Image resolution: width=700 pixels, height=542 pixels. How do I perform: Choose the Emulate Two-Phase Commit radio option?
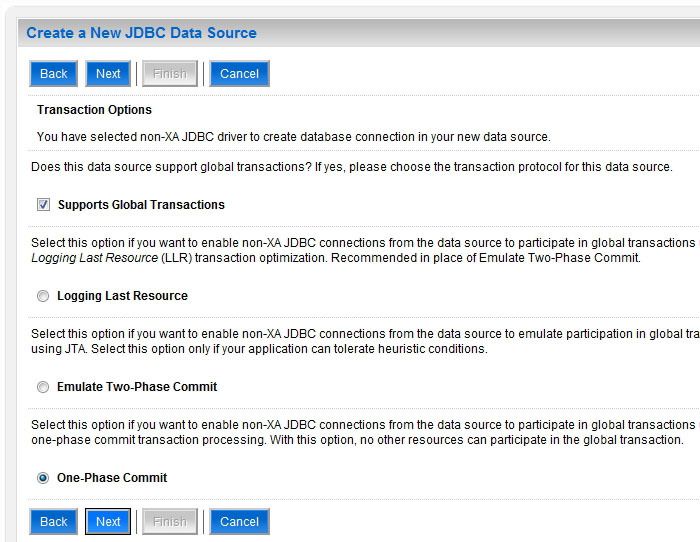(43, 387)
